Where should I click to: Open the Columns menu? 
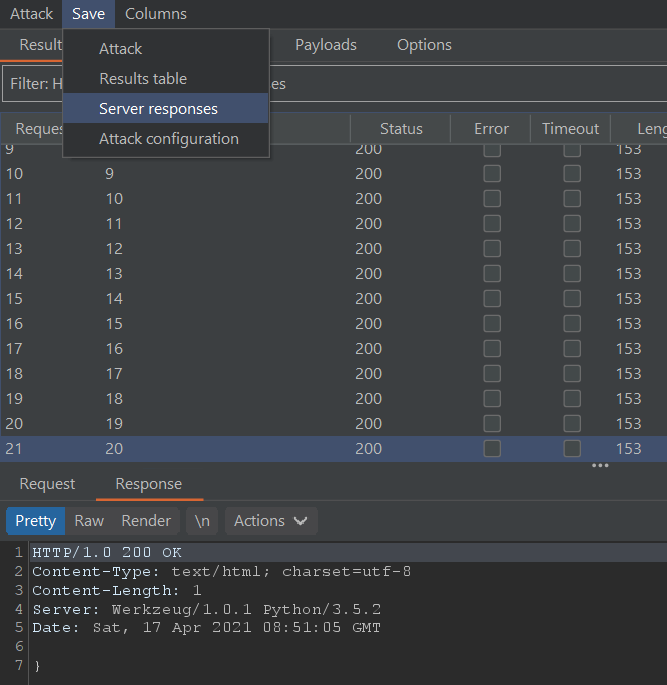pos(156,14)
